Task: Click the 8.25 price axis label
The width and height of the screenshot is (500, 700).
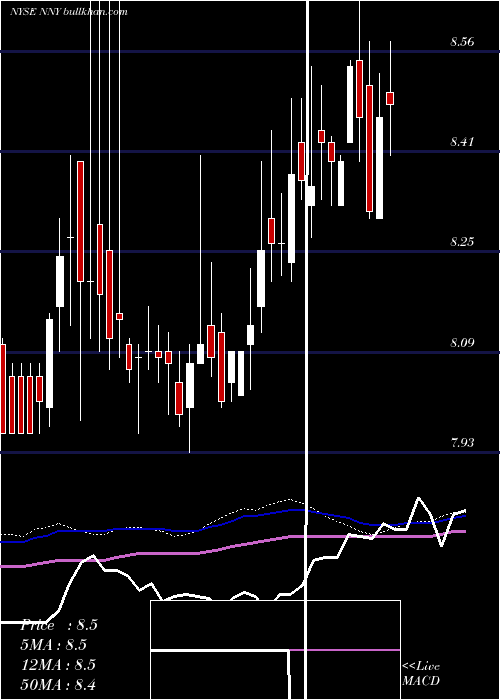Action: coord(462,242)
